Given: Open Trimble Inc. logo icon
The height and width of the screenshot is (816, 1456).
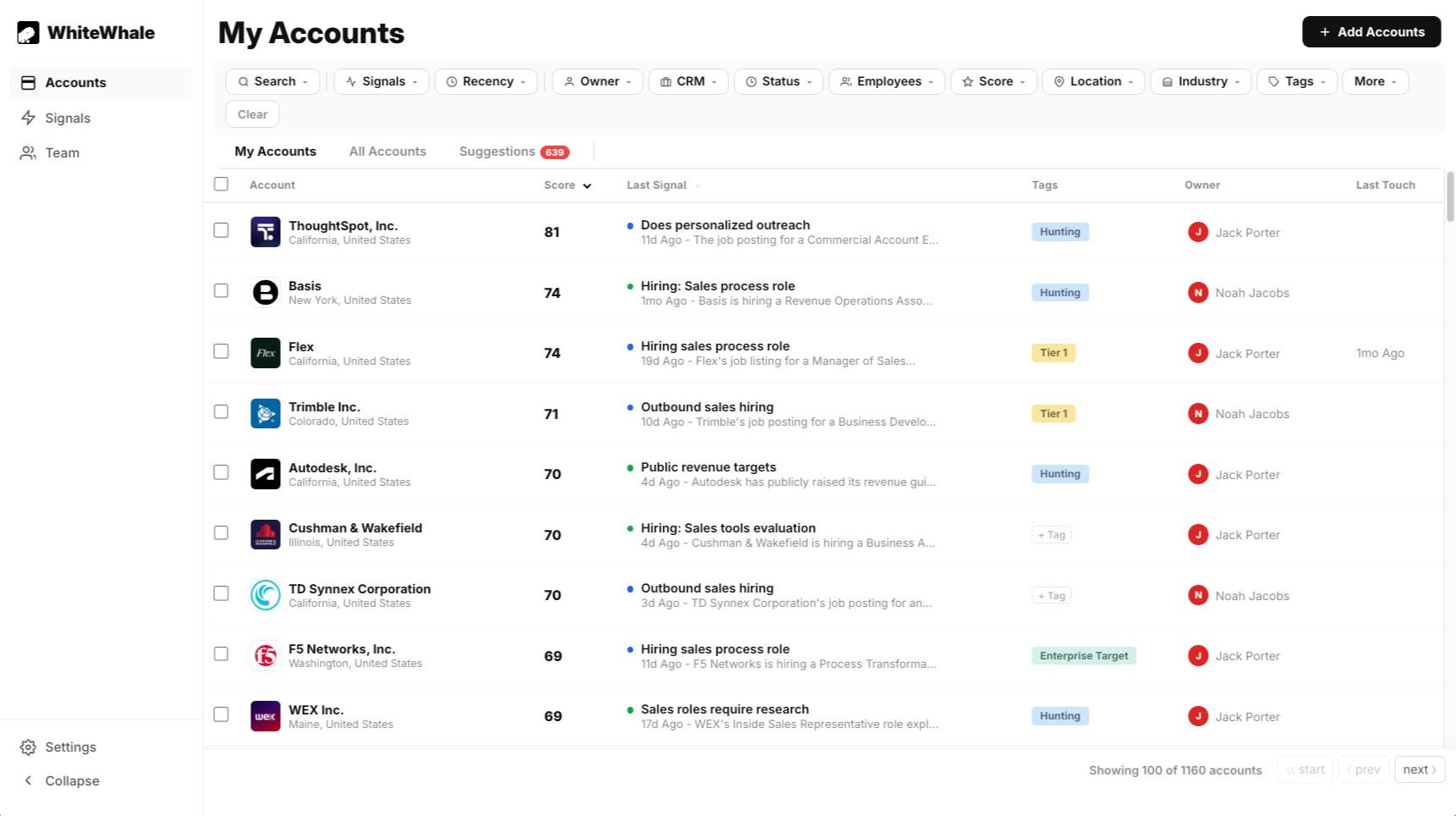Looking at the screenshot, I should coord(266,413).
